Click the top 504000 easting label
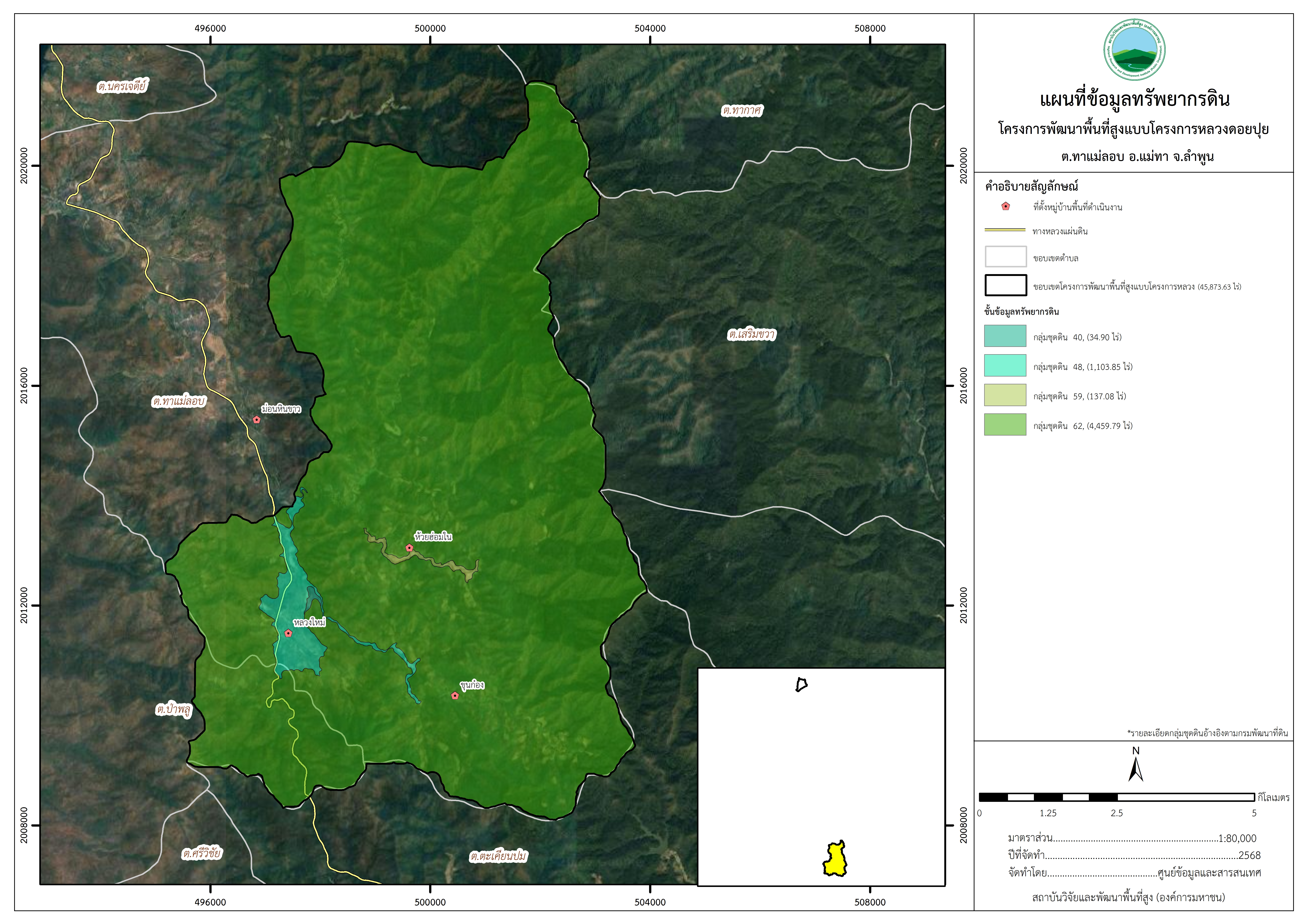Screen dimensions: 1306x924 click(650, 28)
